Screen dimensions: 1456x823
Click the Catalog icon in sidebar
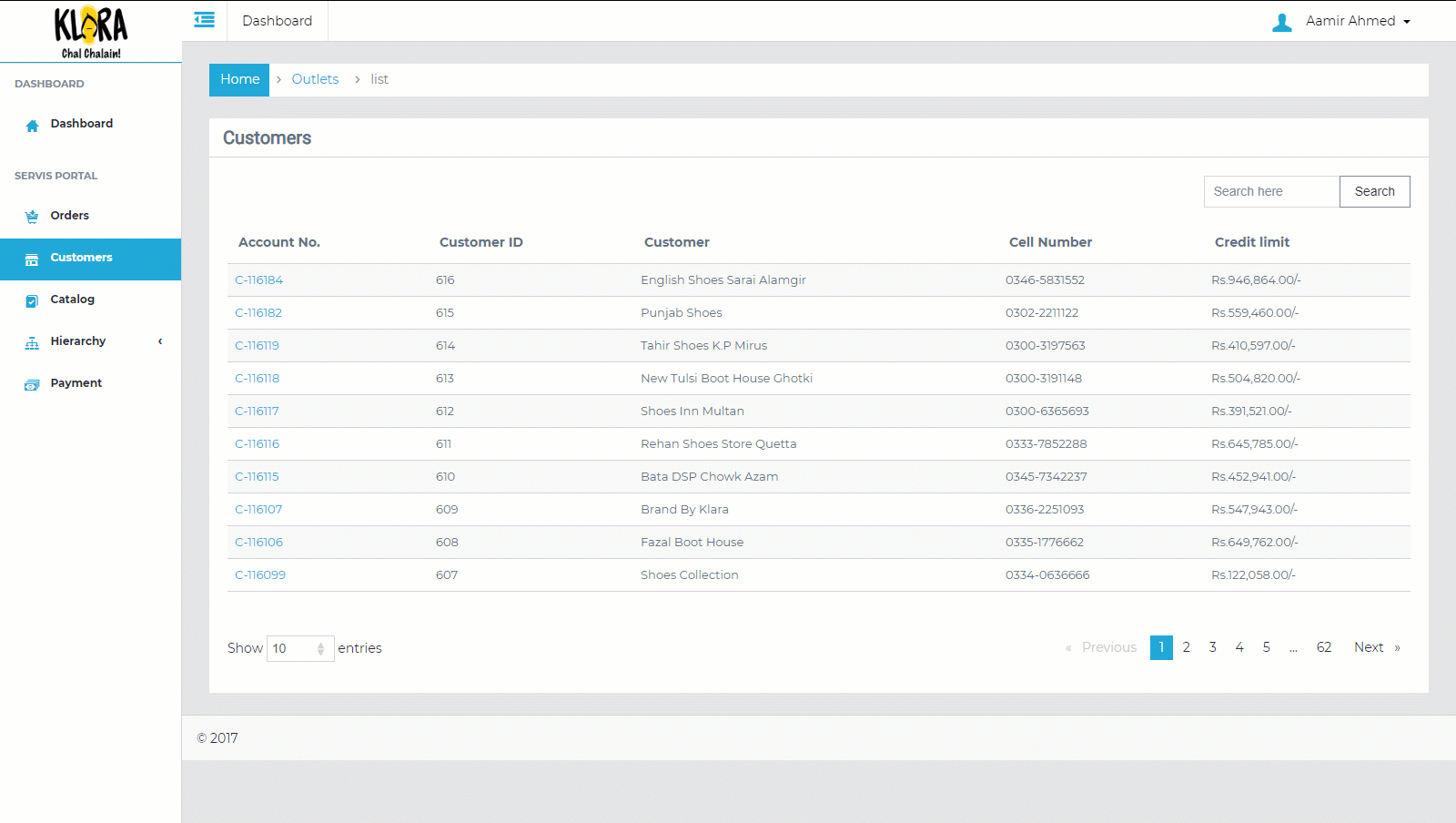point(32,300)
